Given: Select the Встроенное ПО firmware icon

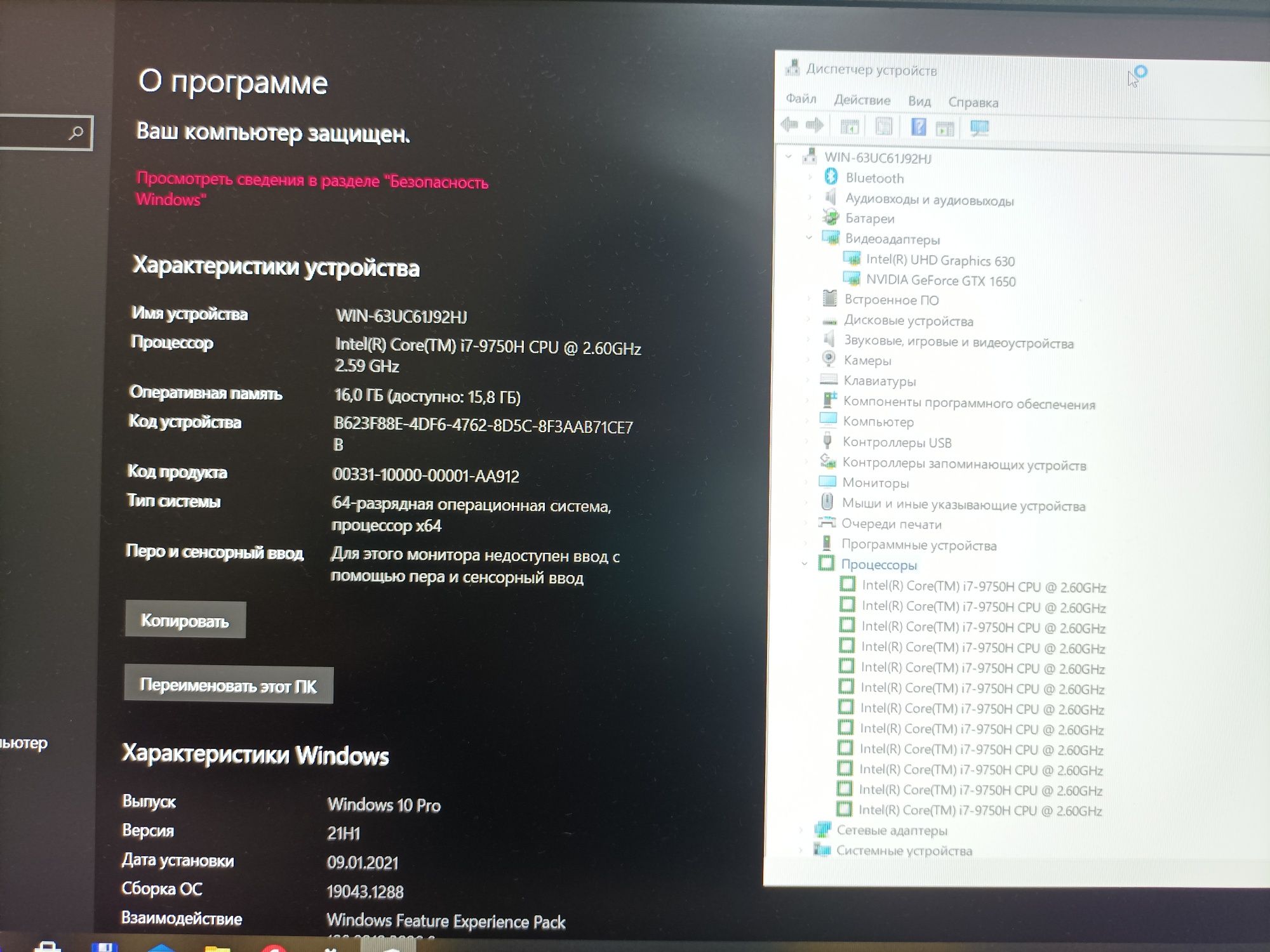Looking at the screenshot, I should point(829,298).
